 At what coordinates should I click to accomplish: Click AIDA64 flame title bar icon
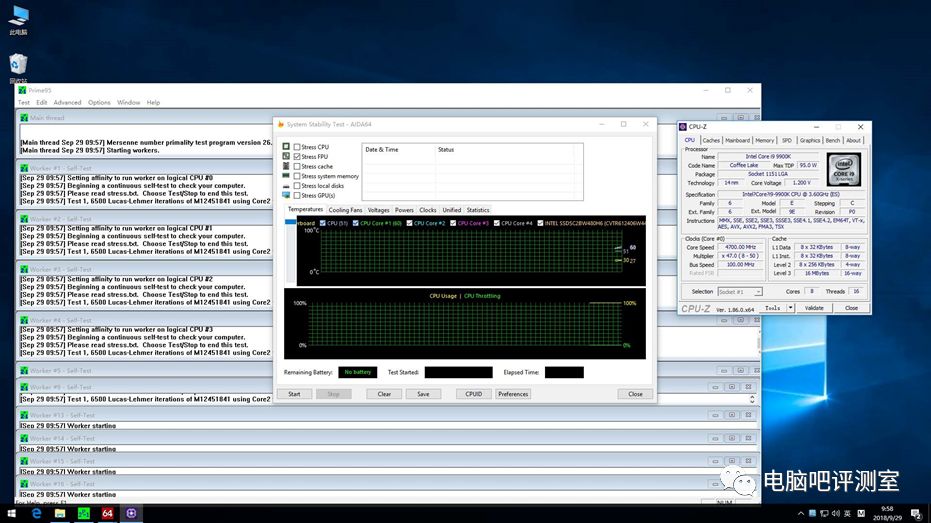click(281, 125)
